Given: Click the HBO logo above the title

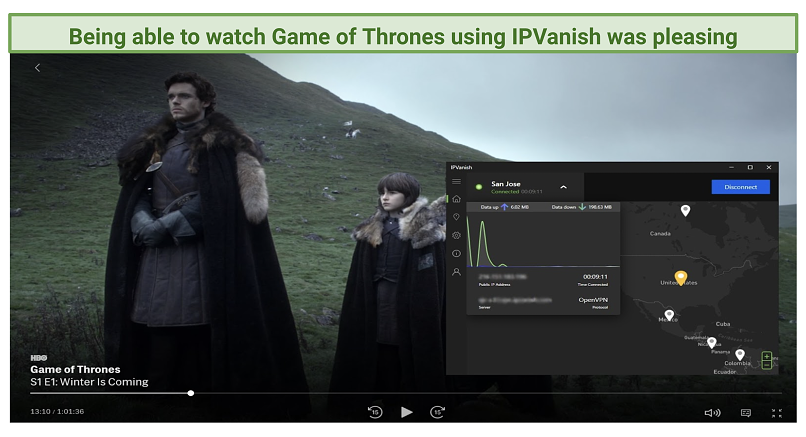Looking at the screenshot, I should pos(39,358).
